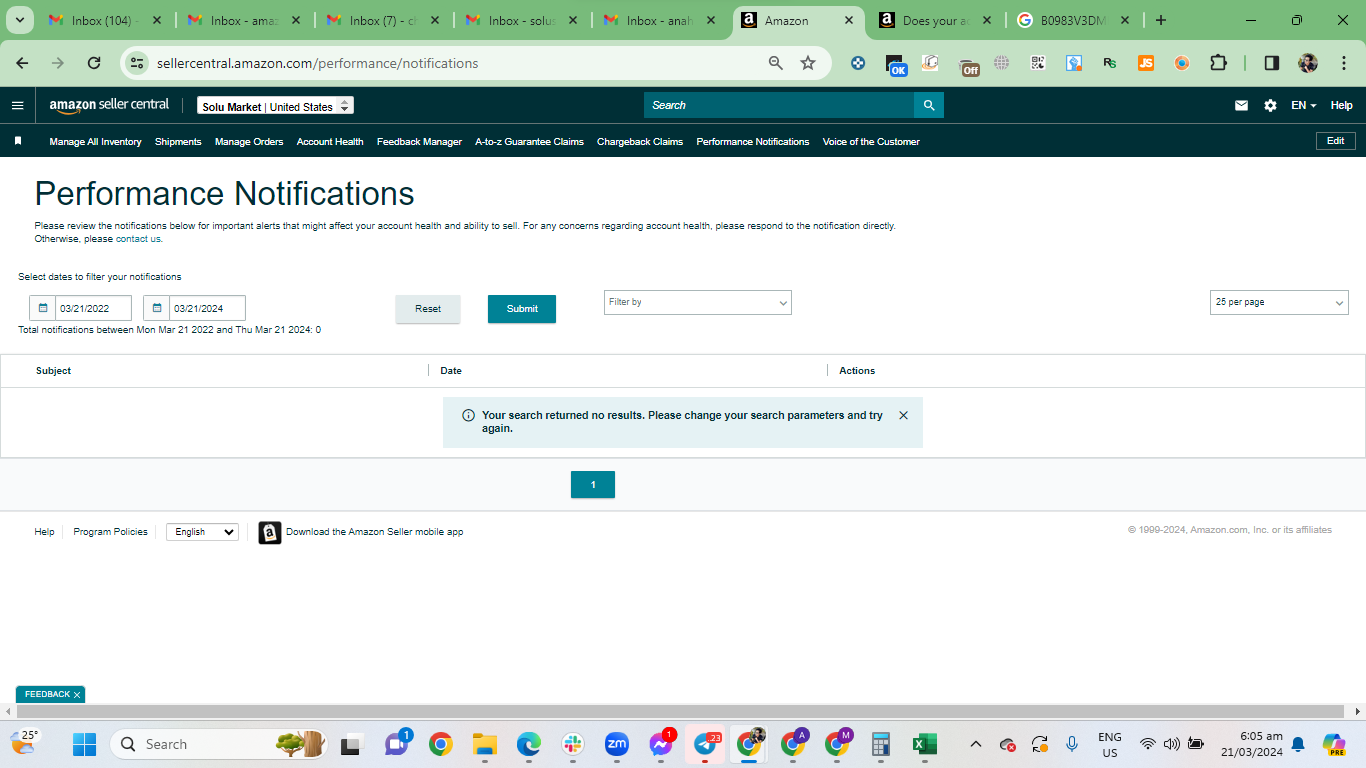Click the bookmark flag icon beside Manage All Inventory
This screenshot has height=768, width=1366.
[18, 141]
